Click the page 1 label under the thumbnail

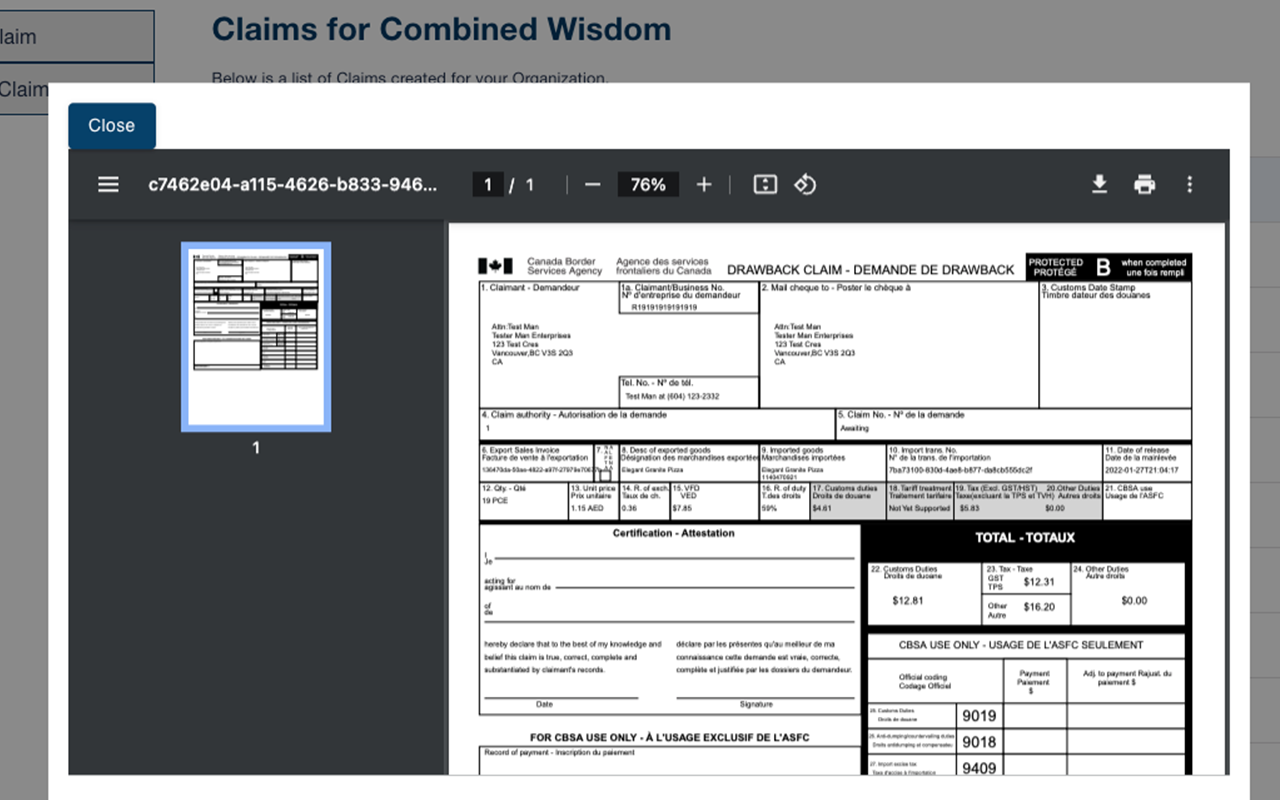(255, 447)
